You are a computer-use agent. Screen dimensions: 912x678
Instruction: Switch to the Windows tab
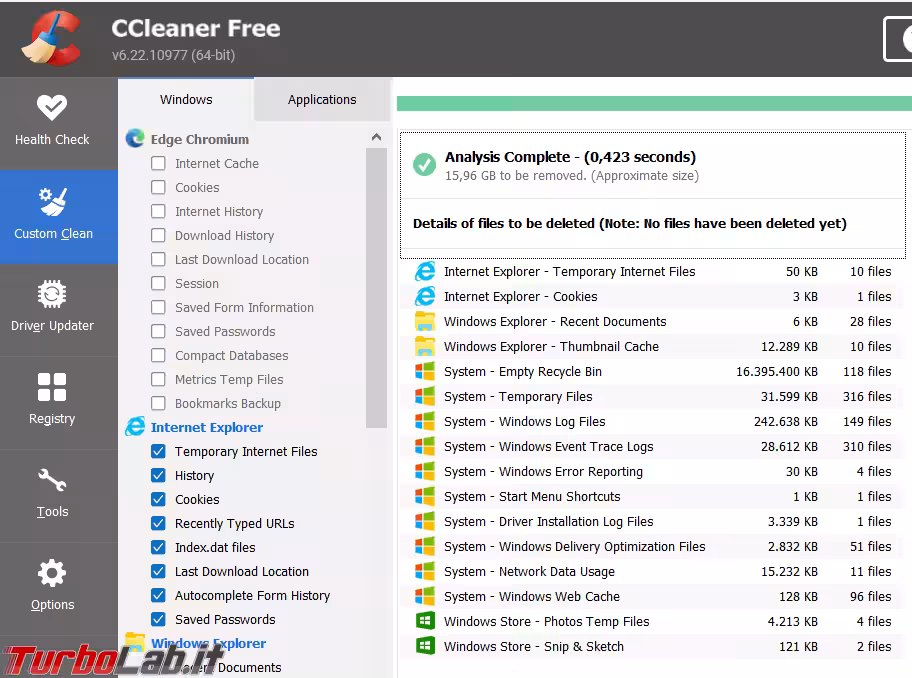186,99
